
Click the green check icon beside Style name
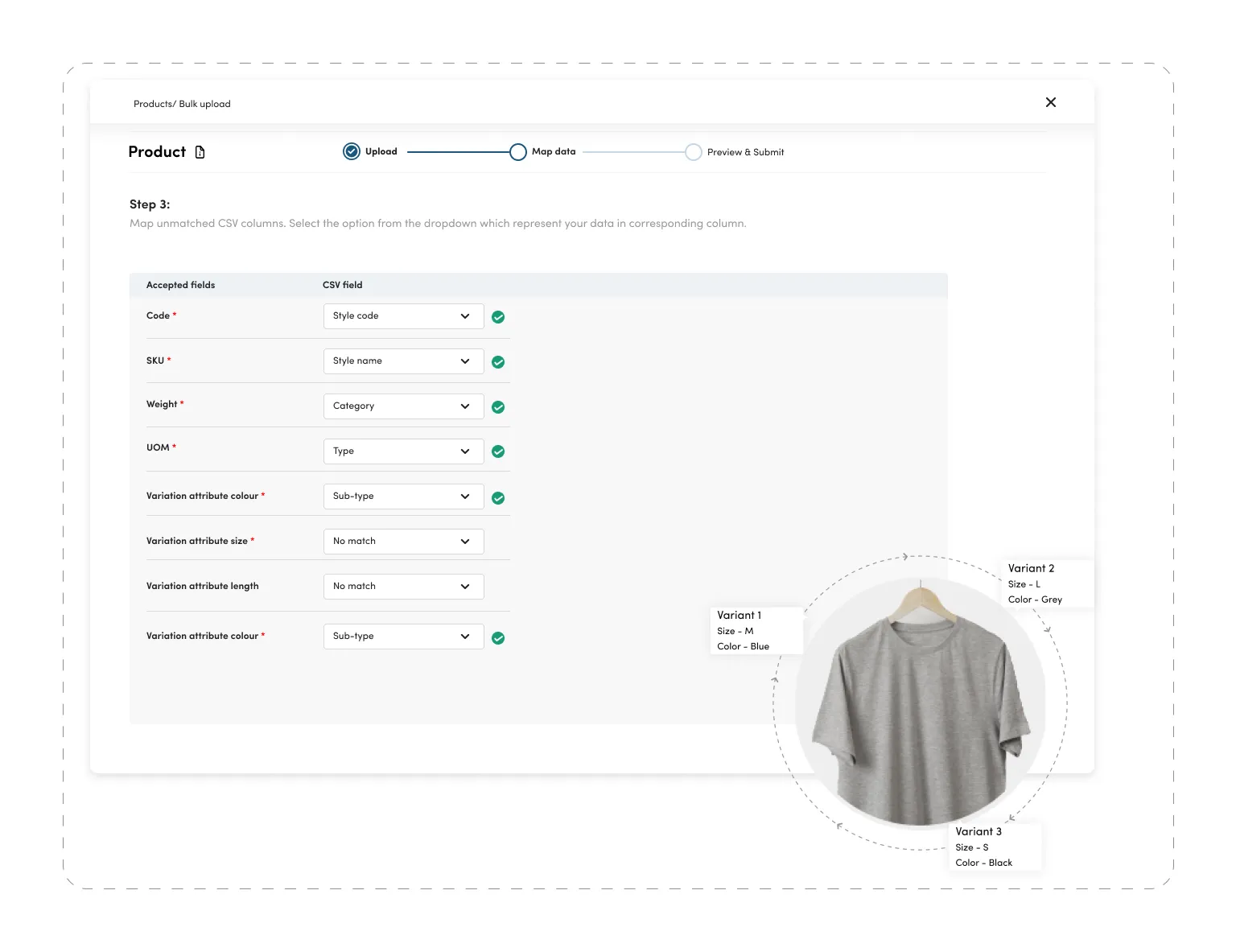(x=498, y=362)
